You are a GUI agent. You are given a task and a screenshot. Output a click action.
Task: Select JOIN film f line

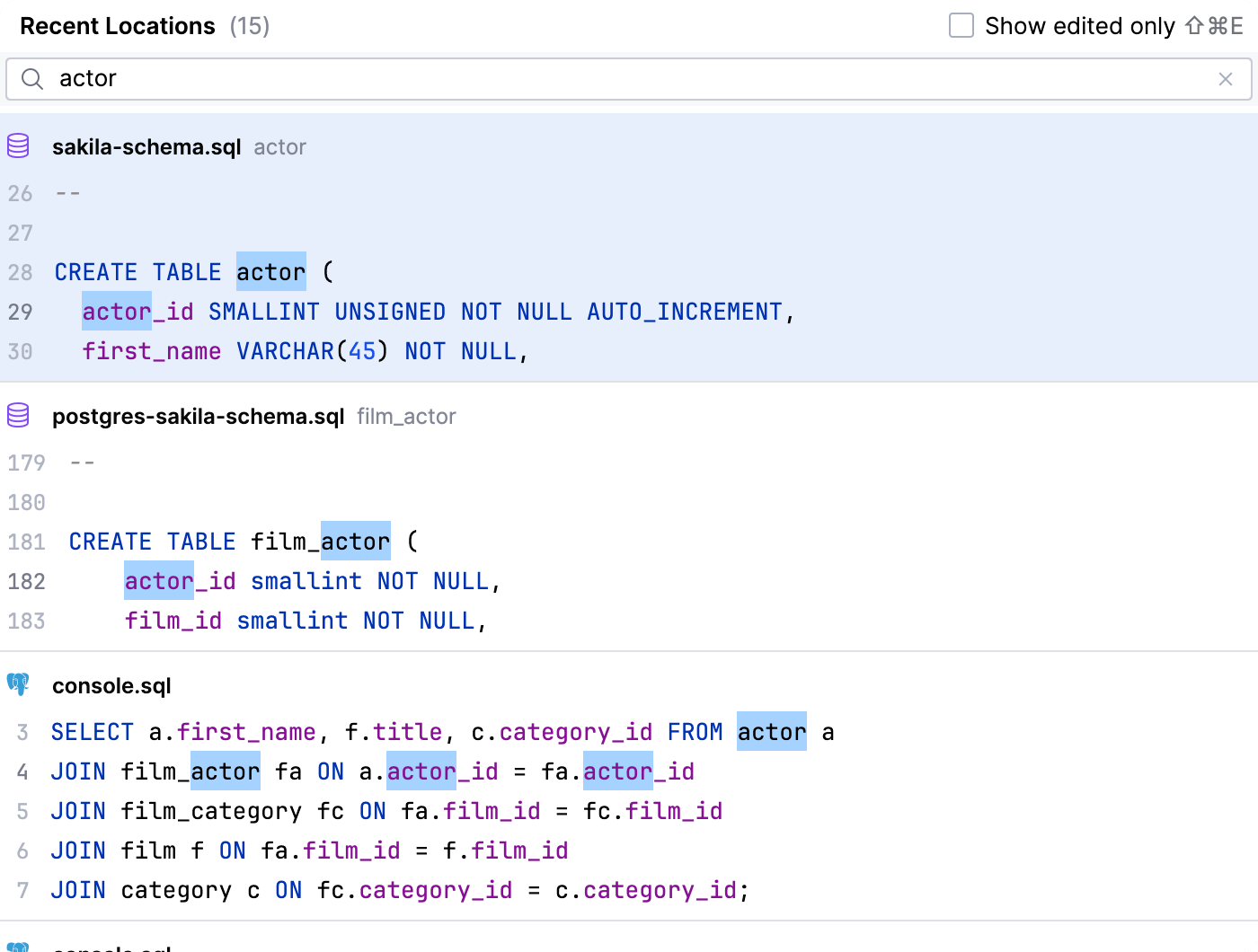309,851
